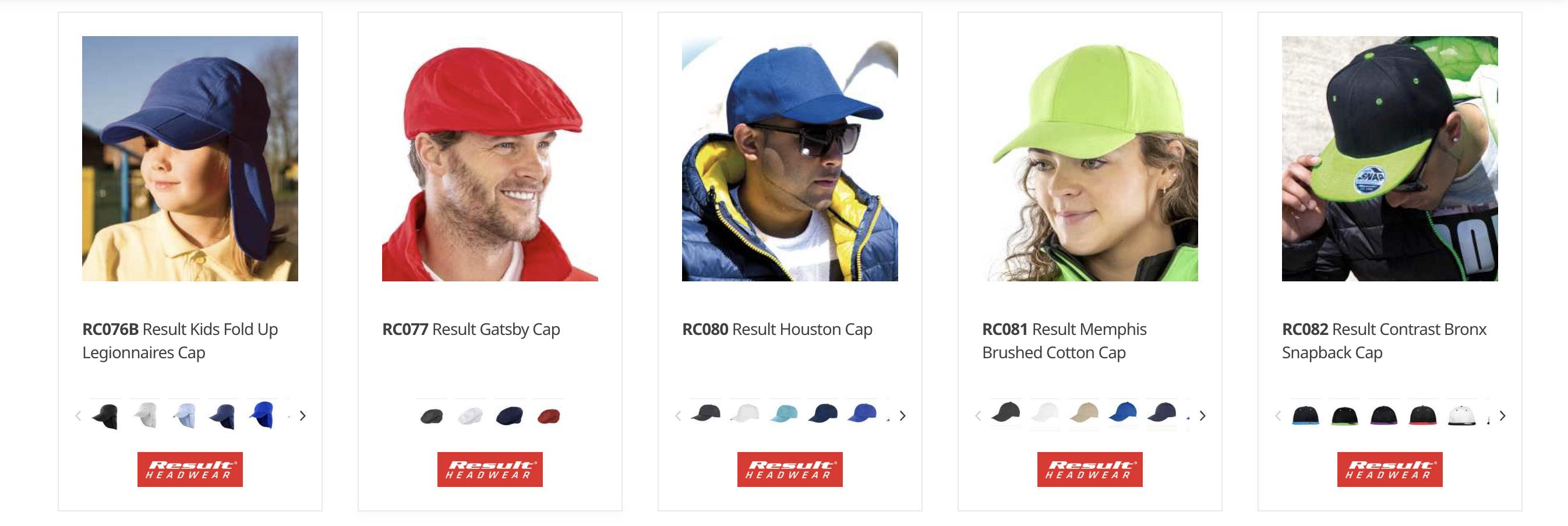1568x526 pixels.
Task: Show next colors for Bronx Snapback Cap
Action: 1503,416
